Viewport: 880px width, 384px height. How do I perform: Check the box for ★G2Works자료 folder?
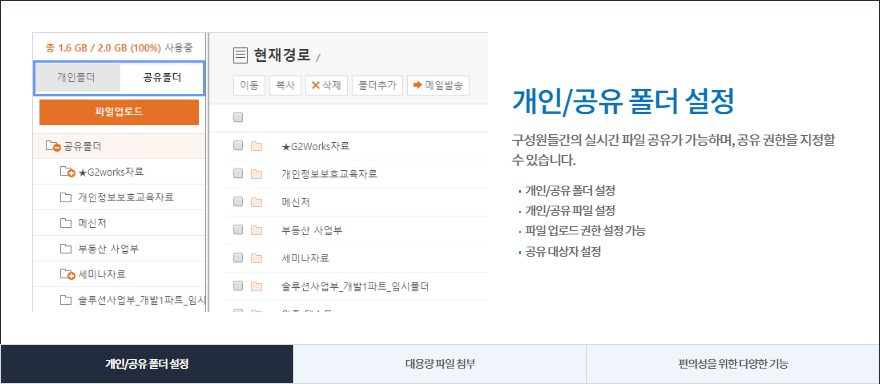(238, 145)
